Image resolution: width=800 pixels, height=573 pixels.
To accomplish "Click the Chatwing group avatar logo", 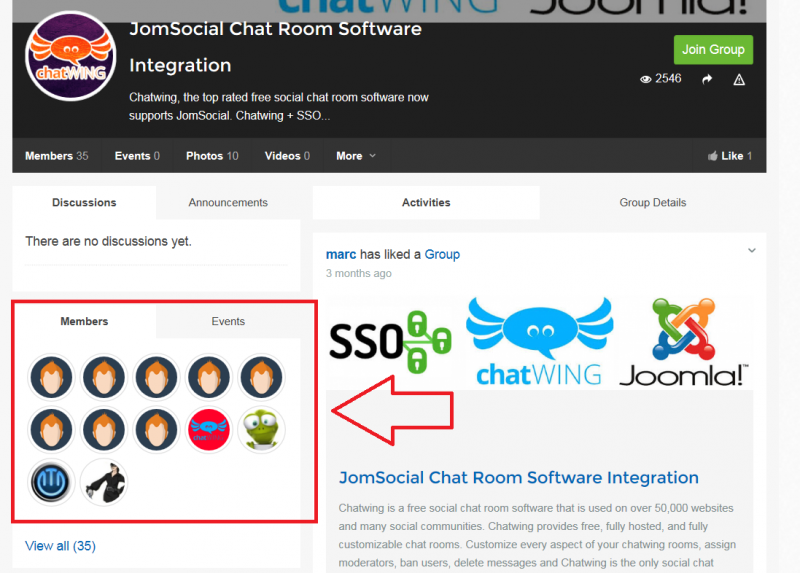I will click(70, 56).
